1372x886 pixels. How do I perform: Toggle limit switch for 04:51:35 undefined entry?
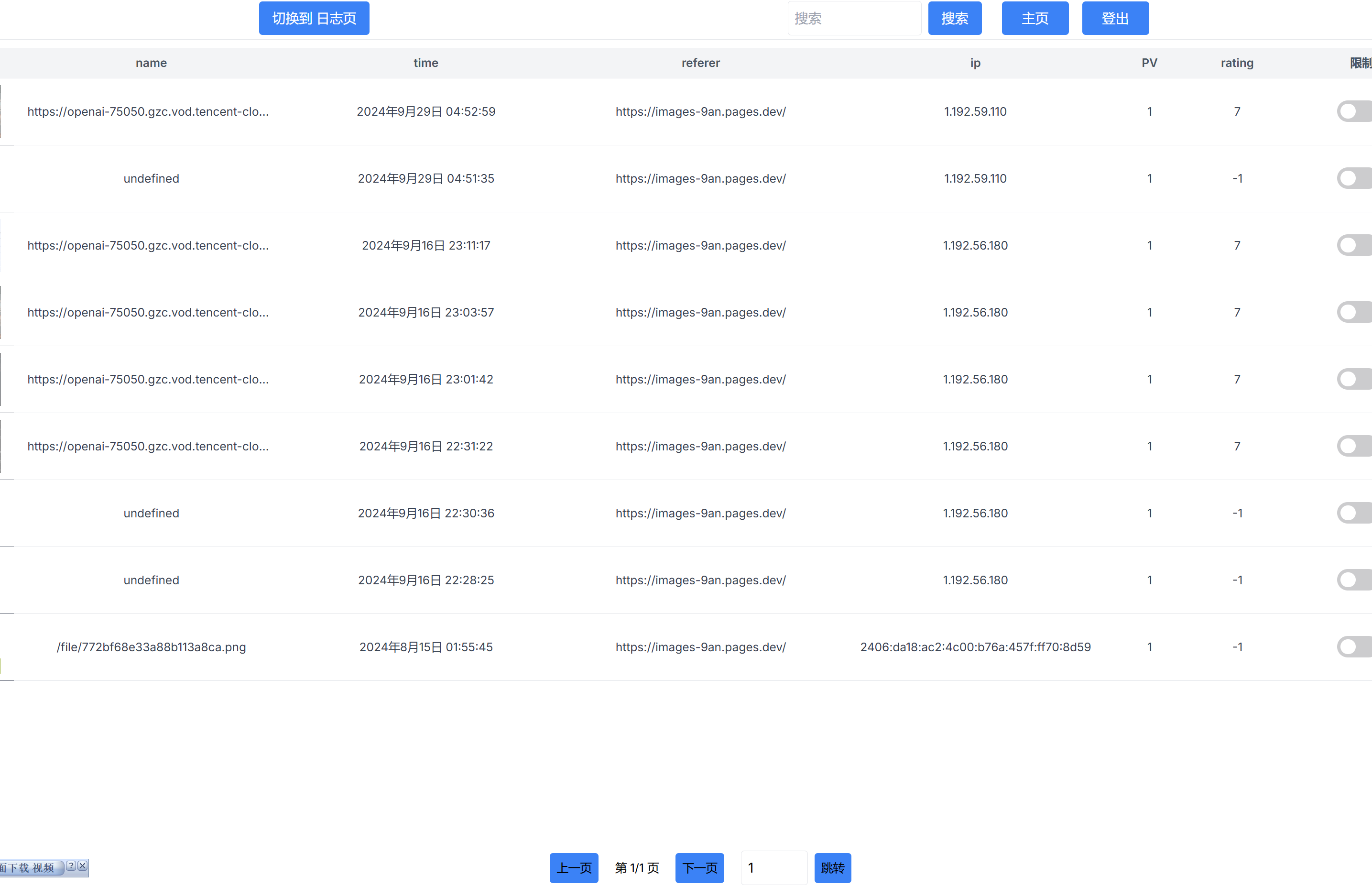click(x=1354, y=178)
